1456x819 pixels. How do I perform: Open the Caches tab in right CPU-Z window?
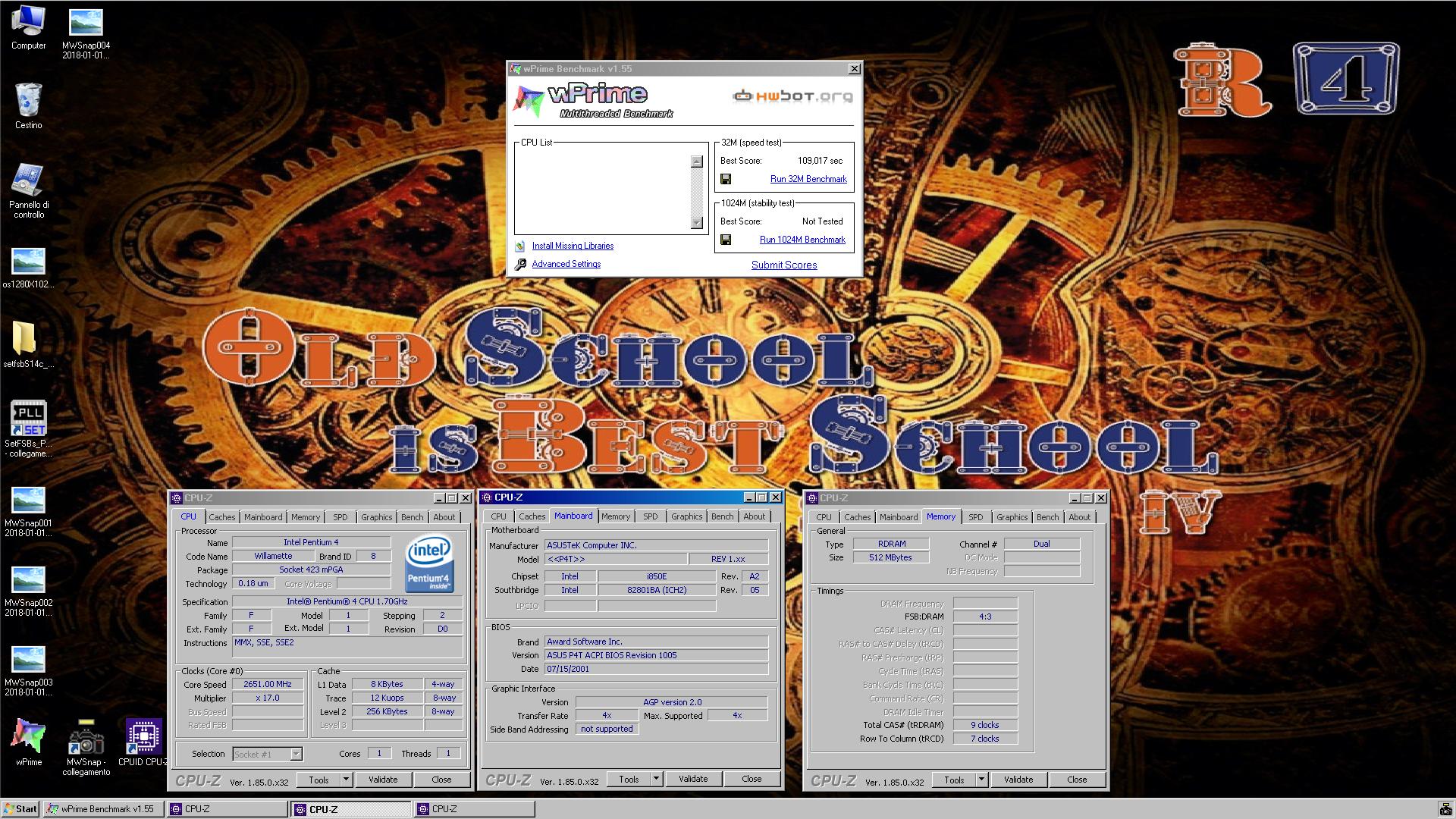(x=857, y=517)
